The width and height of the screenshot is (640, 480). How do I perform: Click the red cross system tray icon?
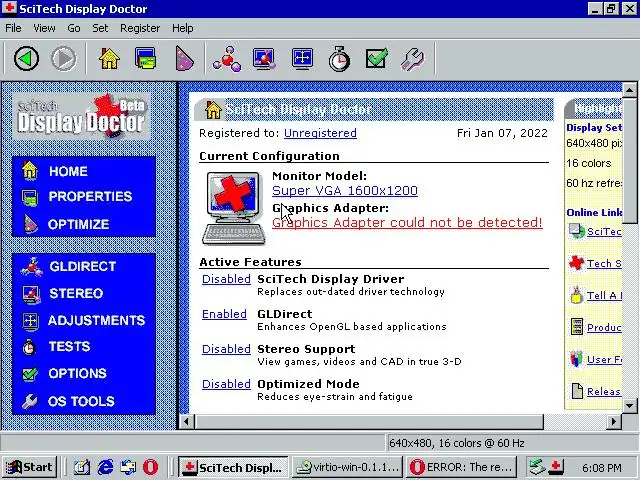[x=556, y=467]
